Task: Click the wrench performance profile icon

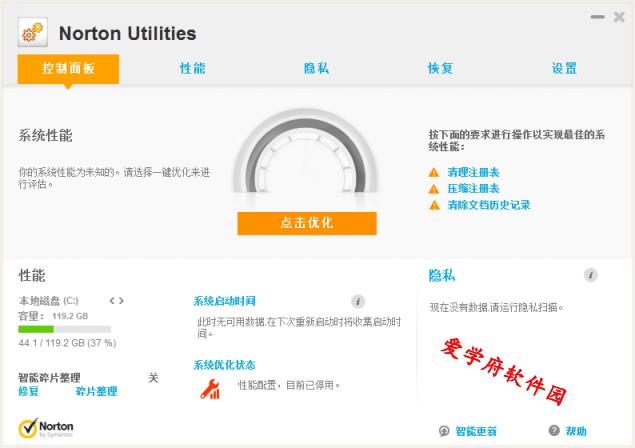Action: coord(210,389)
